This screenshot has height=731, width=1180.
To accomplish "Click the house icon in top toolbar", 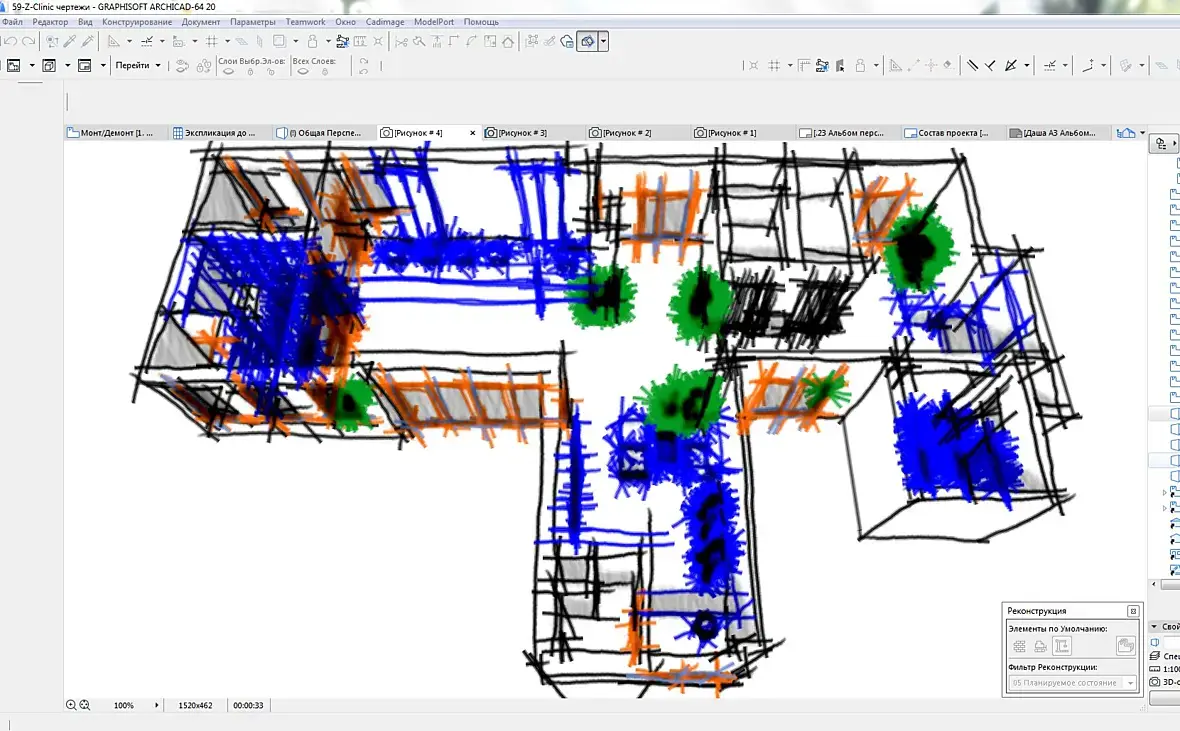I will tap(509, 41).
